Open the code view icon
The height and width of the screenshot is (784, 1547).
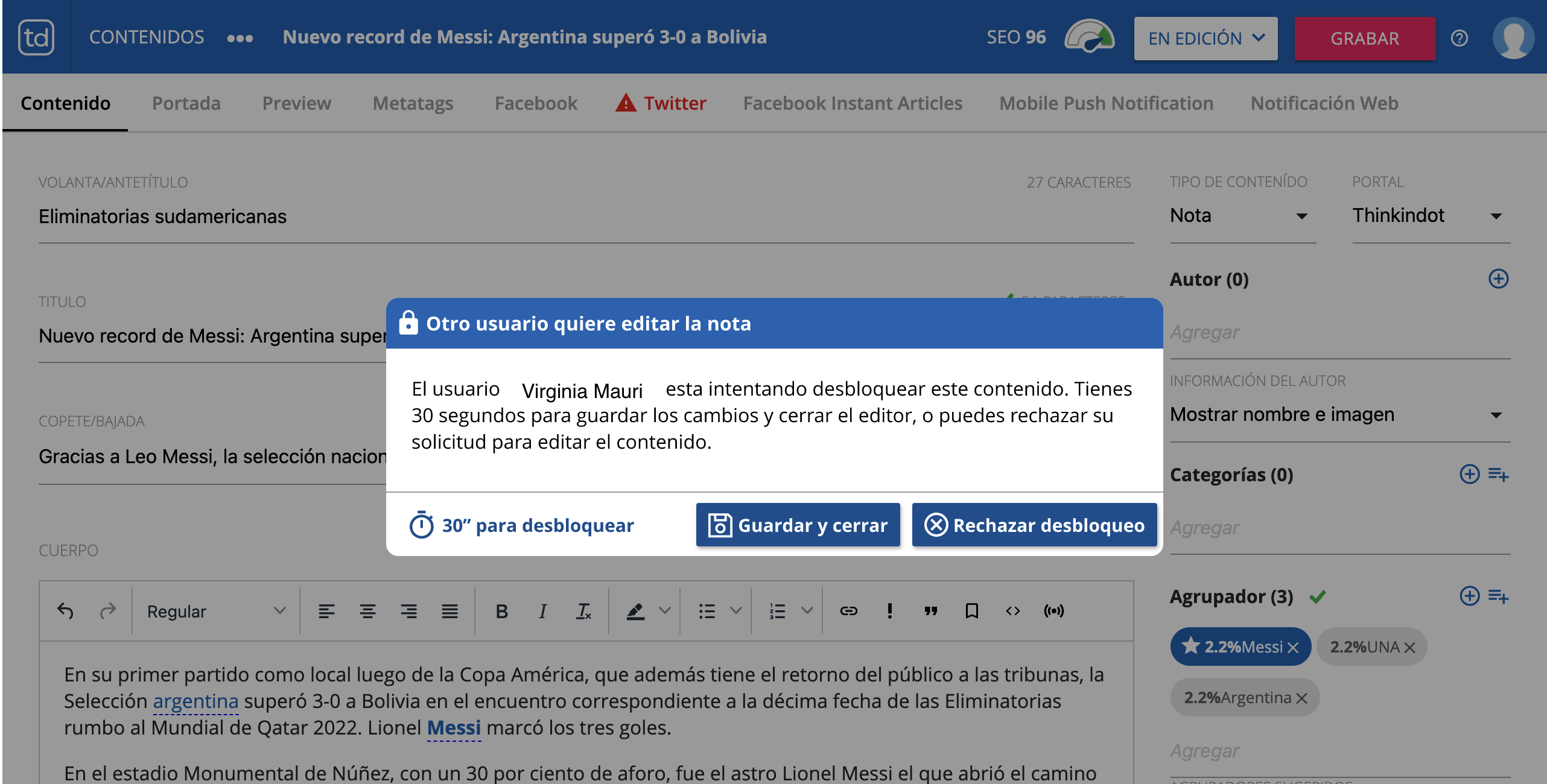(1012, 611)
